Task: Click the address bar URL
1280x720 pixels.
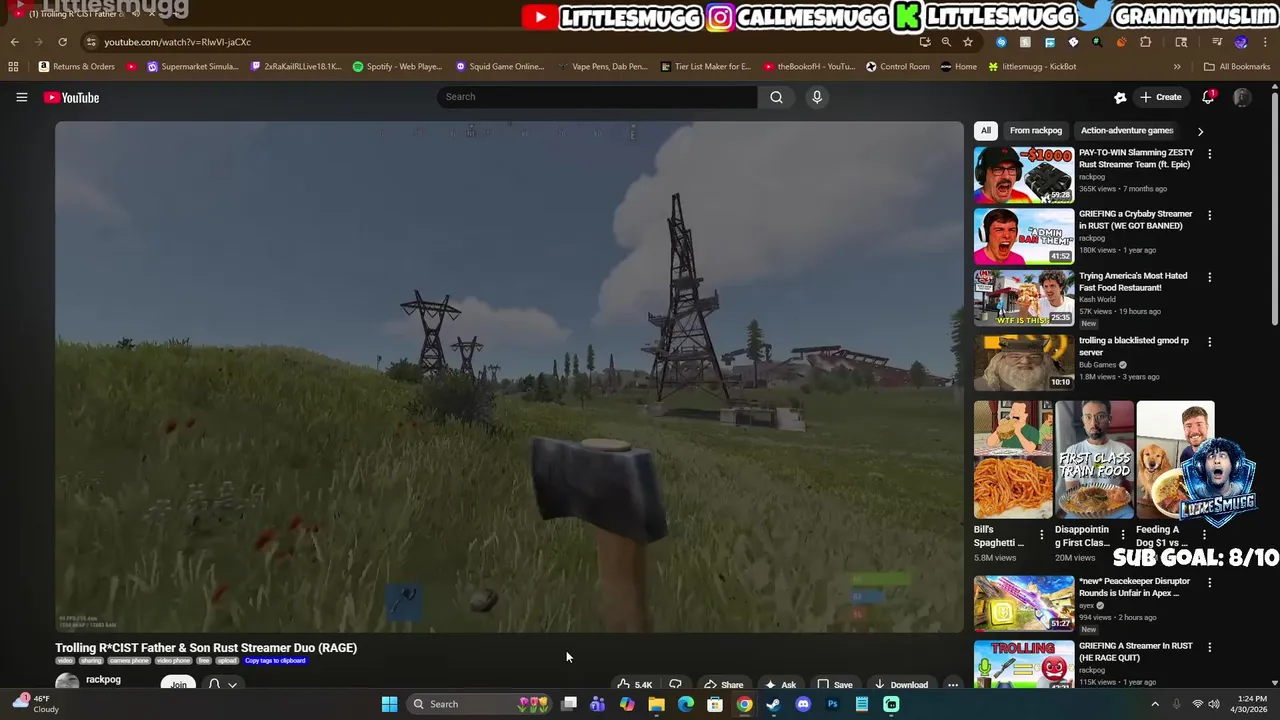Action: (177, 42)
